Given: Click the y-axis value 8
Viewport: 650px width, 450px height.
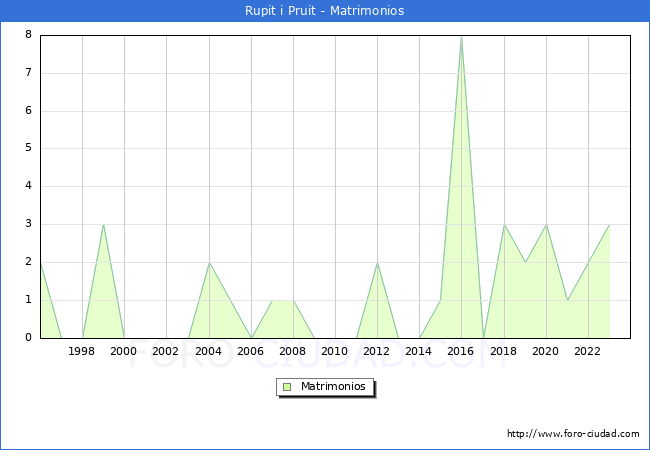Looking at the screenshot, I should click(28, 34).
